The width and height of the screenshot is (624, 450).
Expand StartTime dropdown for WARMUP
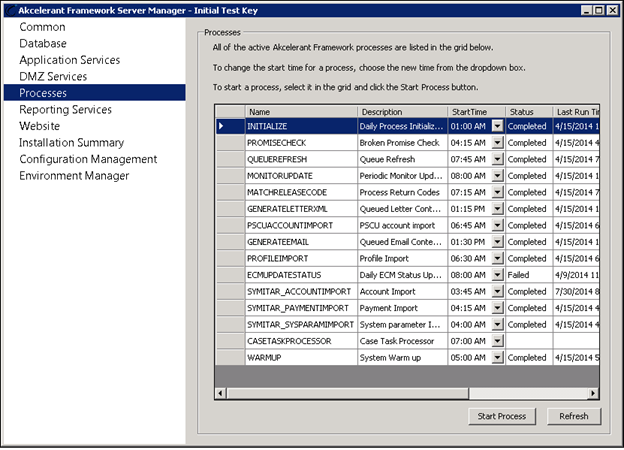pyautogui.click(x=497, y=357)
